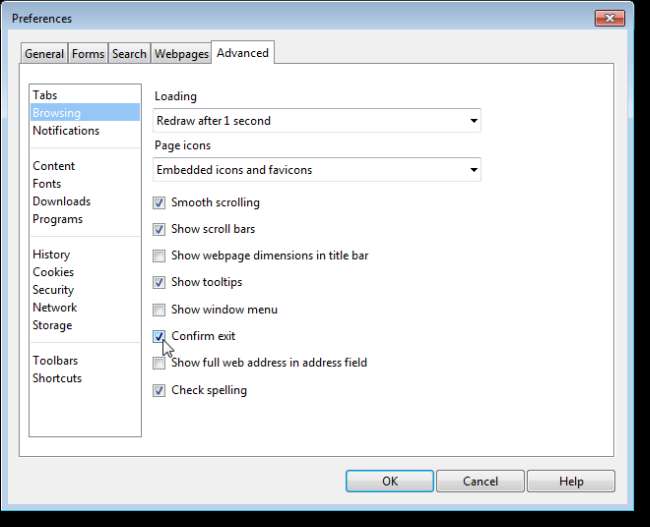650x527 pixels.
Task: Go to the Webpages tab
Action: [181, 53]
